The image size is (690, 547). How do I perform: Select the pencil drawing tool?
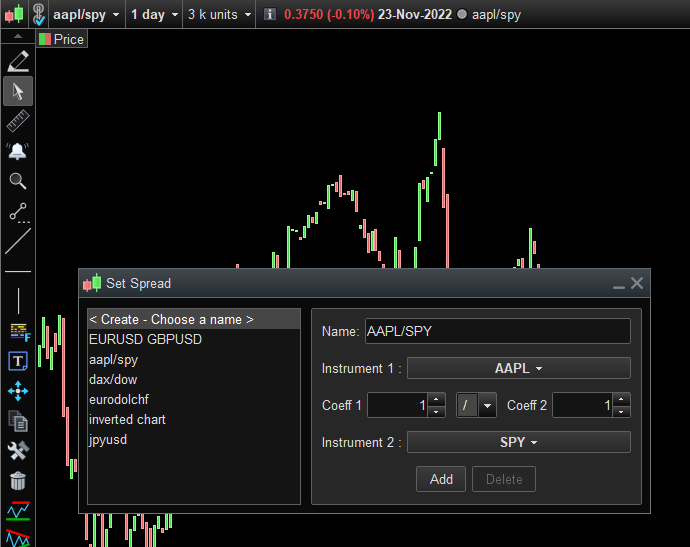click(x=18, y=61)
